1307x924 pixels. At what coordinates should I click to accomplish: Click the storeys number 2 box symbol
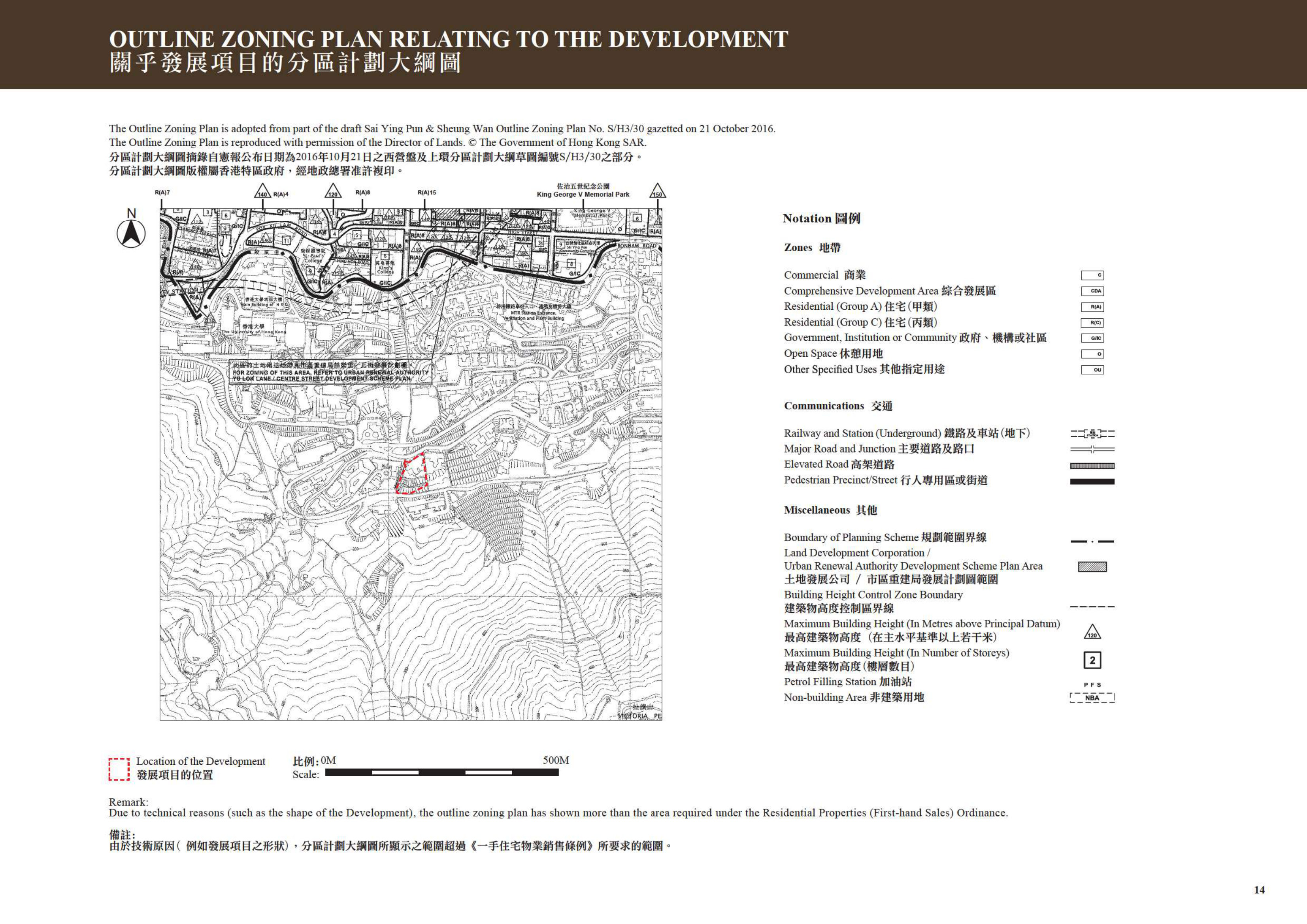[x=1092, y=661]
